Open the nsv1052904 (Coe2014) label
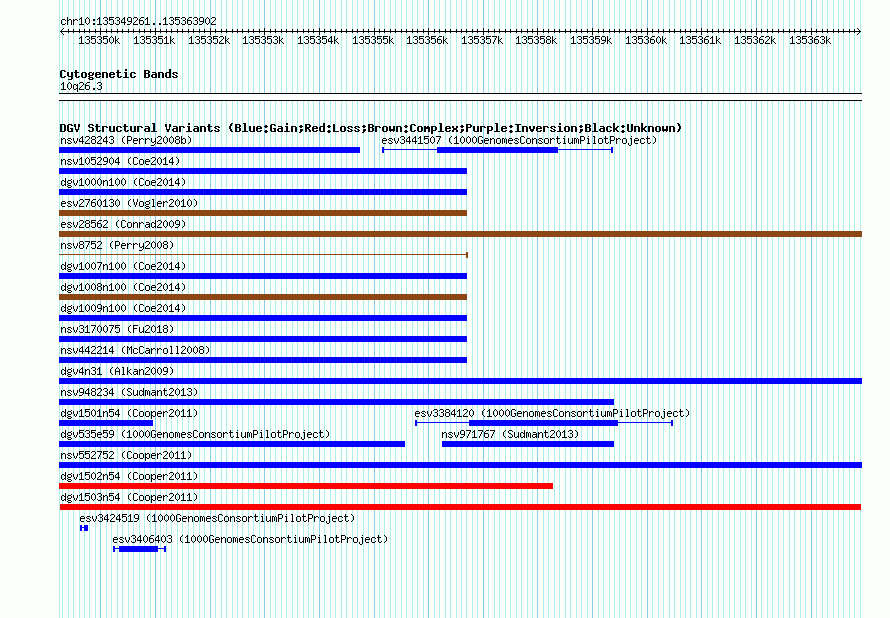Image resolution: width=890 pixels, height=618 pixels. point(120,161)
